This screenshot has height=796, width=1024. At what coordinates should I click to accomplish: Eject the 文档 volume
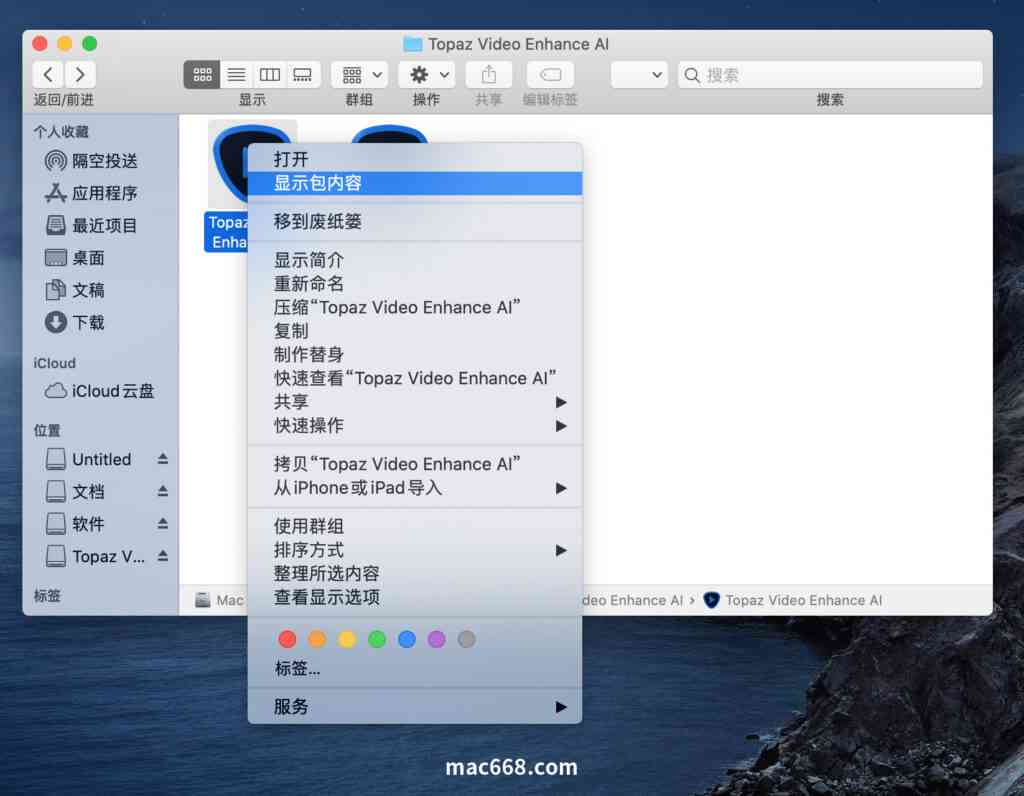pos(163,491)
